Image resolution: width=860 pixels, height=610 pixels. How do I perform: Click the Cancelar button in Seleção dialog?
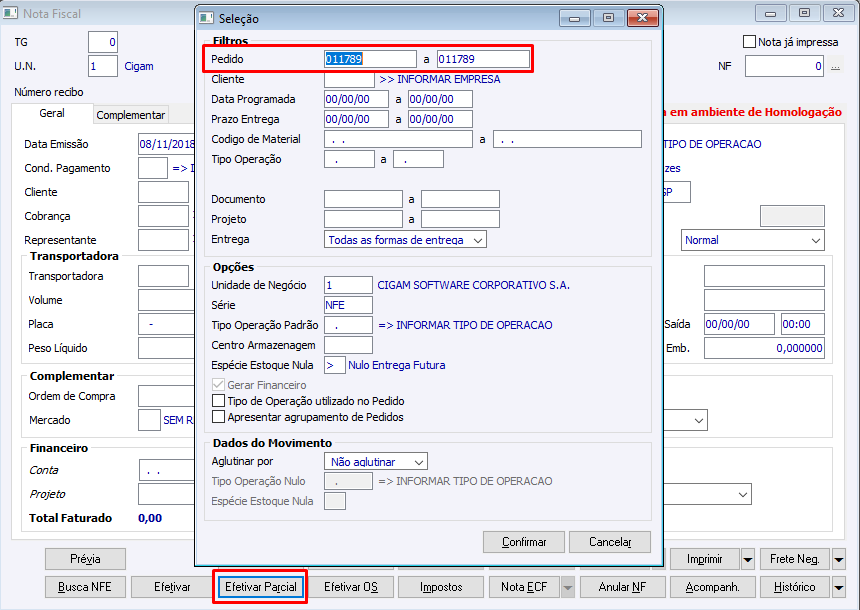(x=610, y=542)
